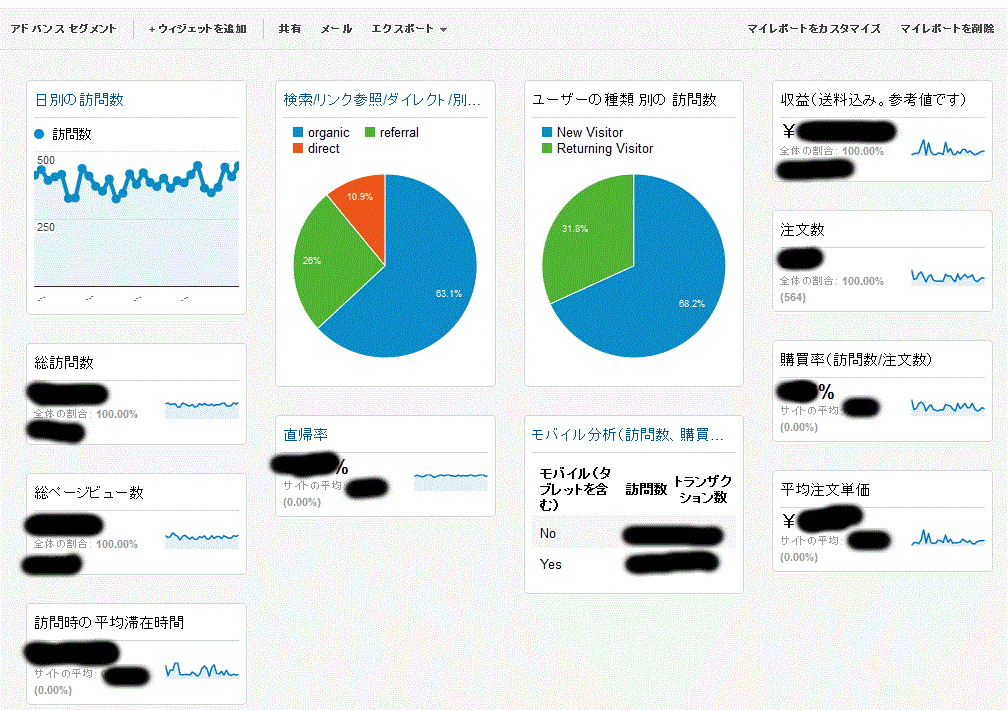Click the 総訪問数 sparkline chart
This screenshot has height=710, width=1008.
click(202, 405)
